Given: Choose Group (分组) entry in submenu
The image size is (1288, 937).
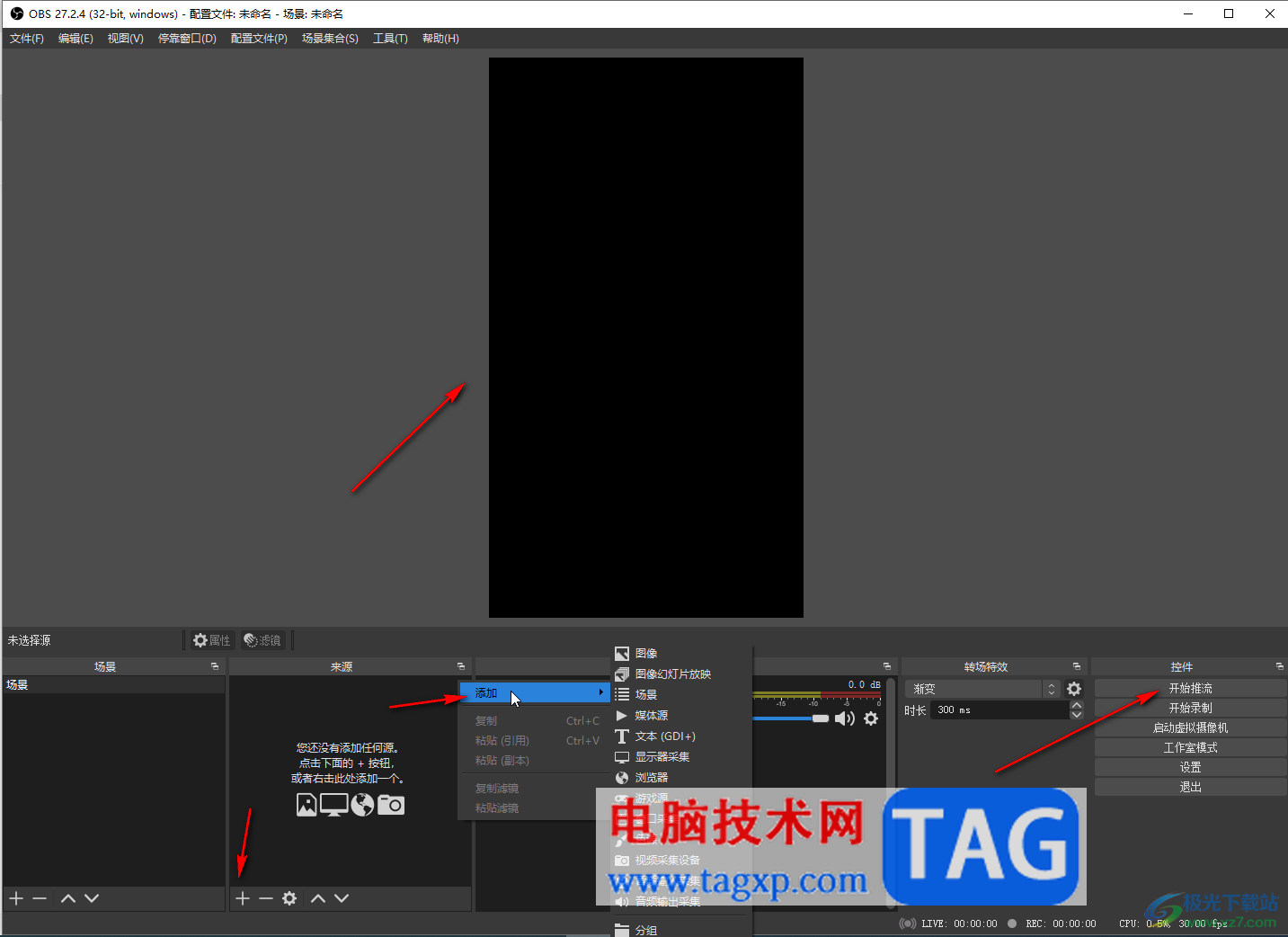Looking at the screenshot, I should coord(681,930).
